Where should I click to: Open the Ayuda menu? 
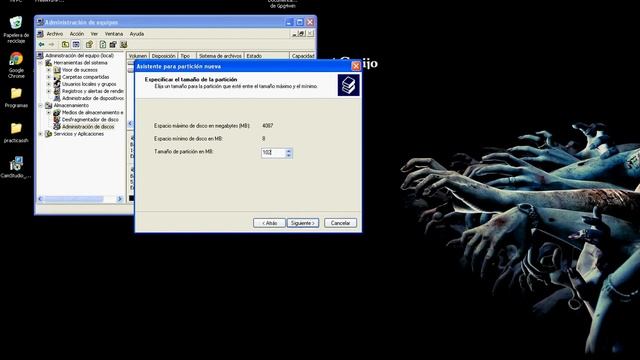coord(137,34)
